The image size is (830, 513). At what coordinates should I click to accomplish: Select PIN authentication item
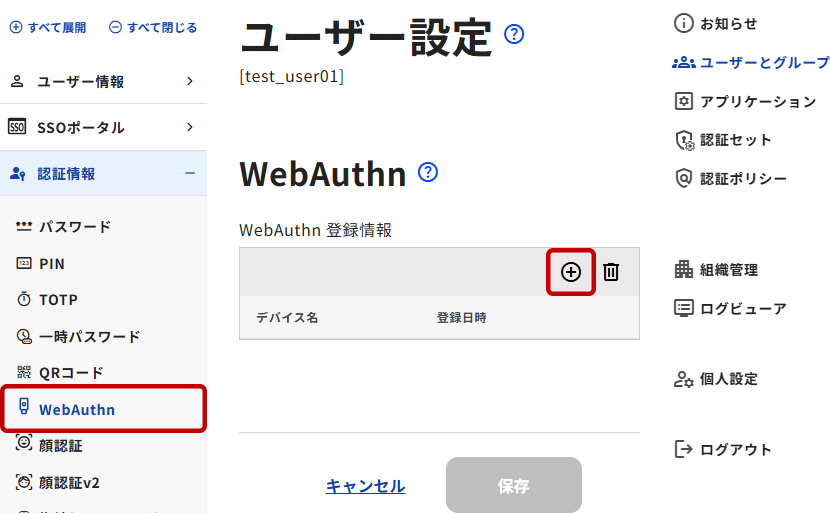51,264
